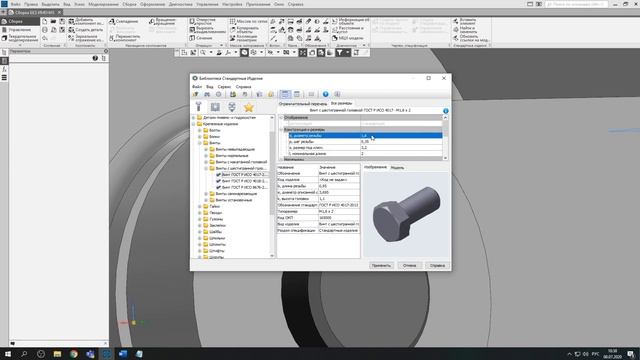This screenshot has width=640, height=360.
Task: Collapse the Конструкция и размеры group
Action: click(281, 129)
